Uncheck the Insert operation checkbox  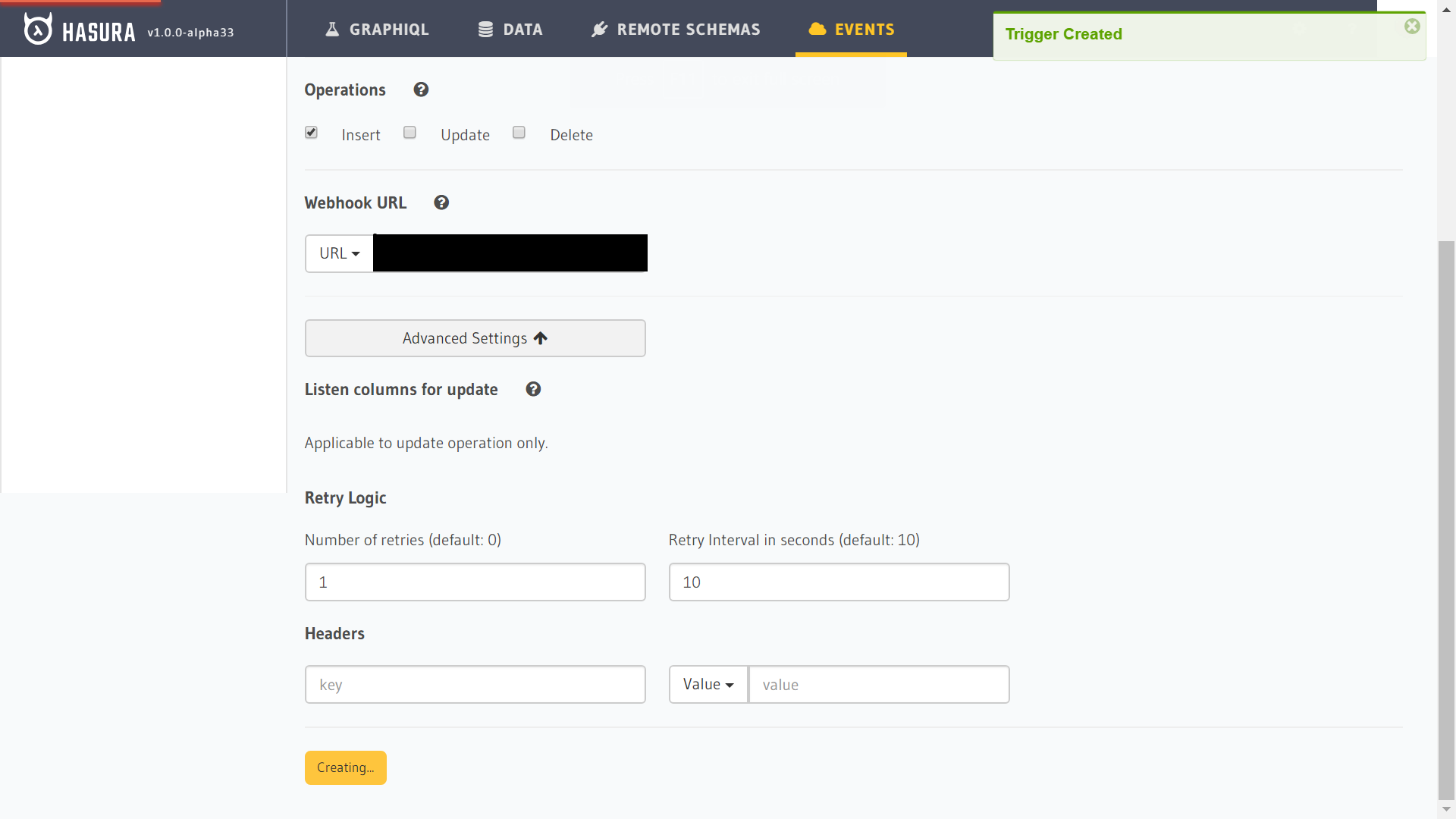click(x=311, y=133)
